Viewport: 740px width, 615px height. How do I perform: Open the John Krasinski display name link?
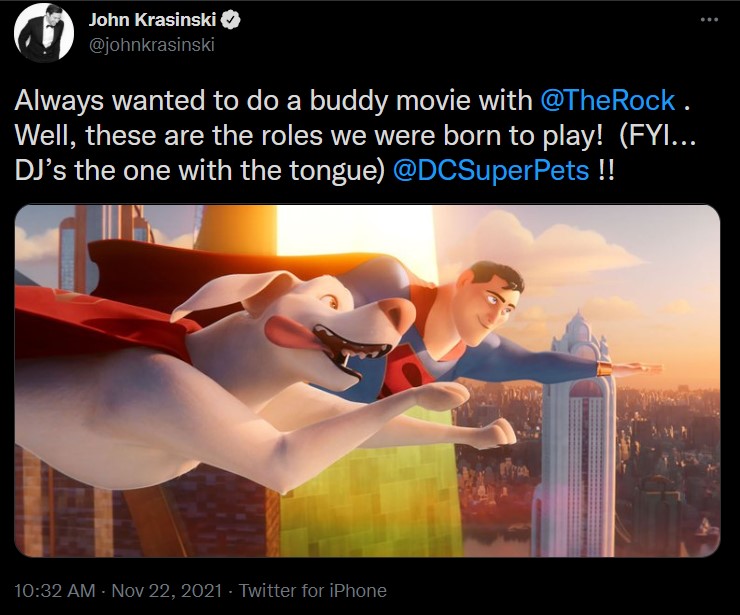click(x=152, y=20)
